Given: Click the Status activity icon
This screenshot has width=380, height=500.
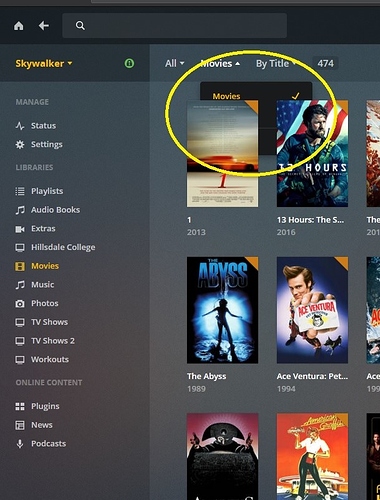Looking at the screenshot, I should click(20, 126).
